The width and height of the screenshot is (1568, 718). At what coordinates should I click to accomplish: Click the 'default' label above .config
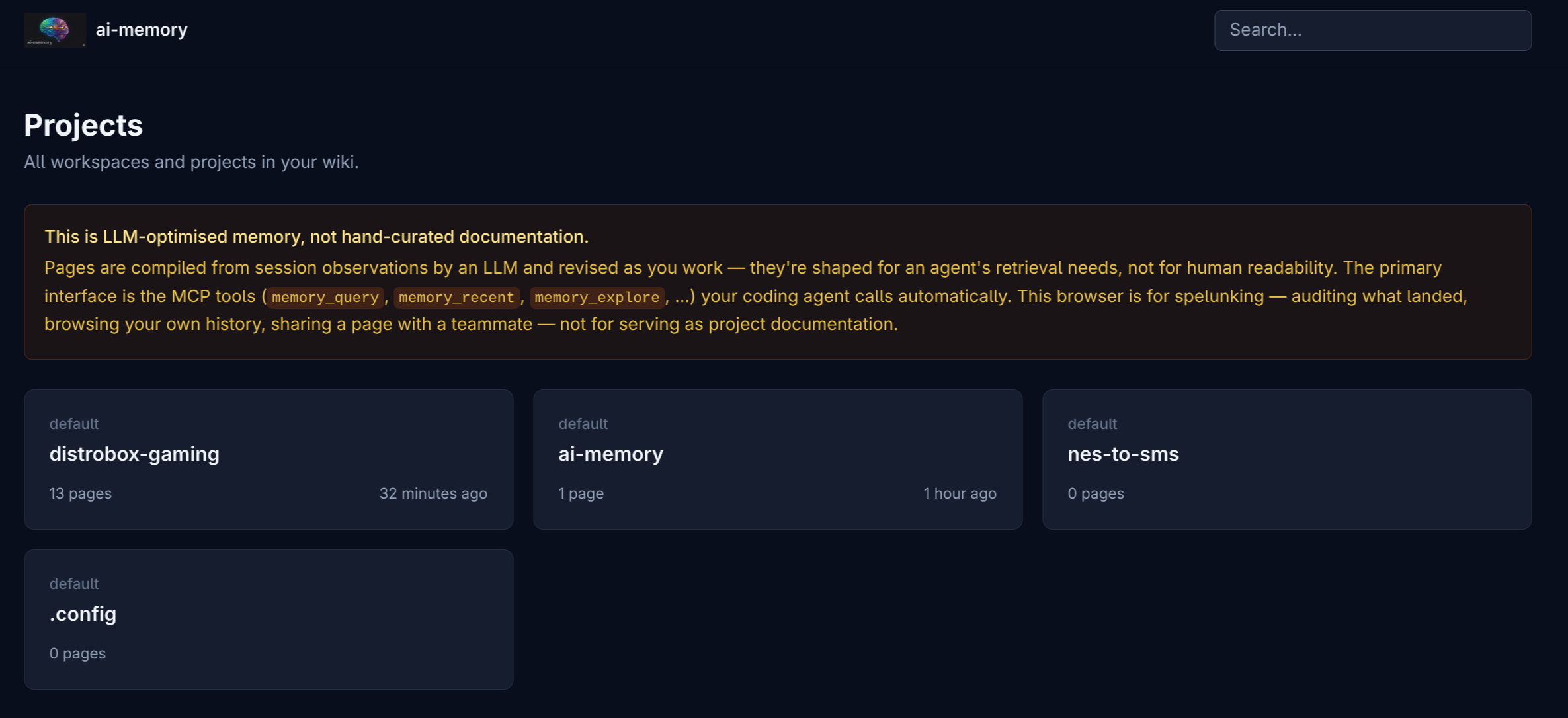[x=74, y=584]
